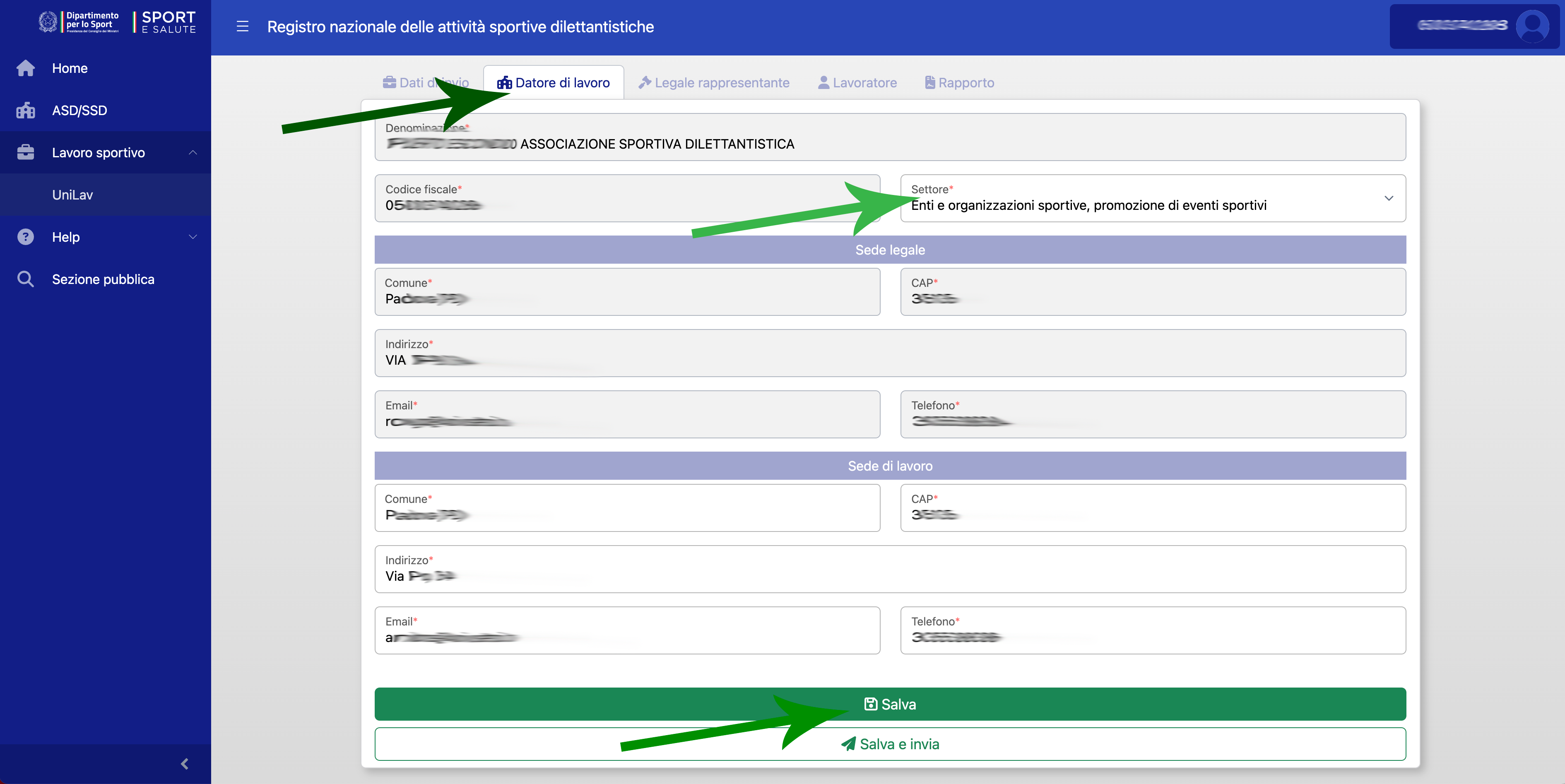Switch to the Legale rappresentante tab
This screenshot has height=784, width=1565.
tap(714, 83)
